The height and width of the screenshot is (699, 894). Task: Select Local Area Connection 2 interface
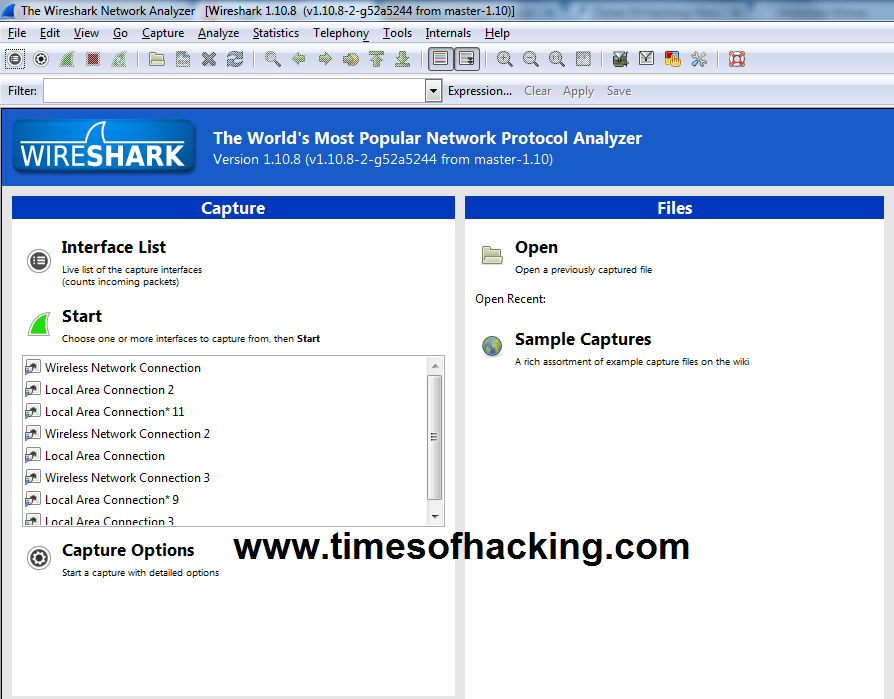pos(109,390)
